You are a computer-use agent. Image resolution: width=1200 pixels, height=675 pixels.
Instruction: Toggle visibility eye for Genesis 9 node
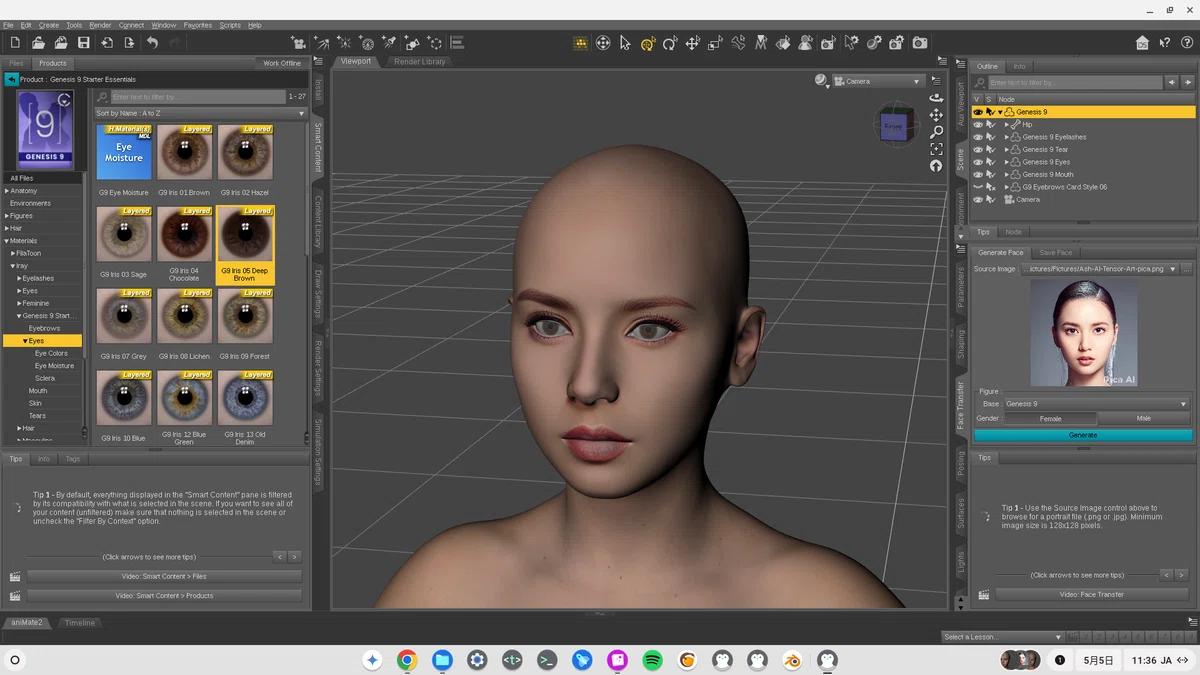[x=978, y=112]
